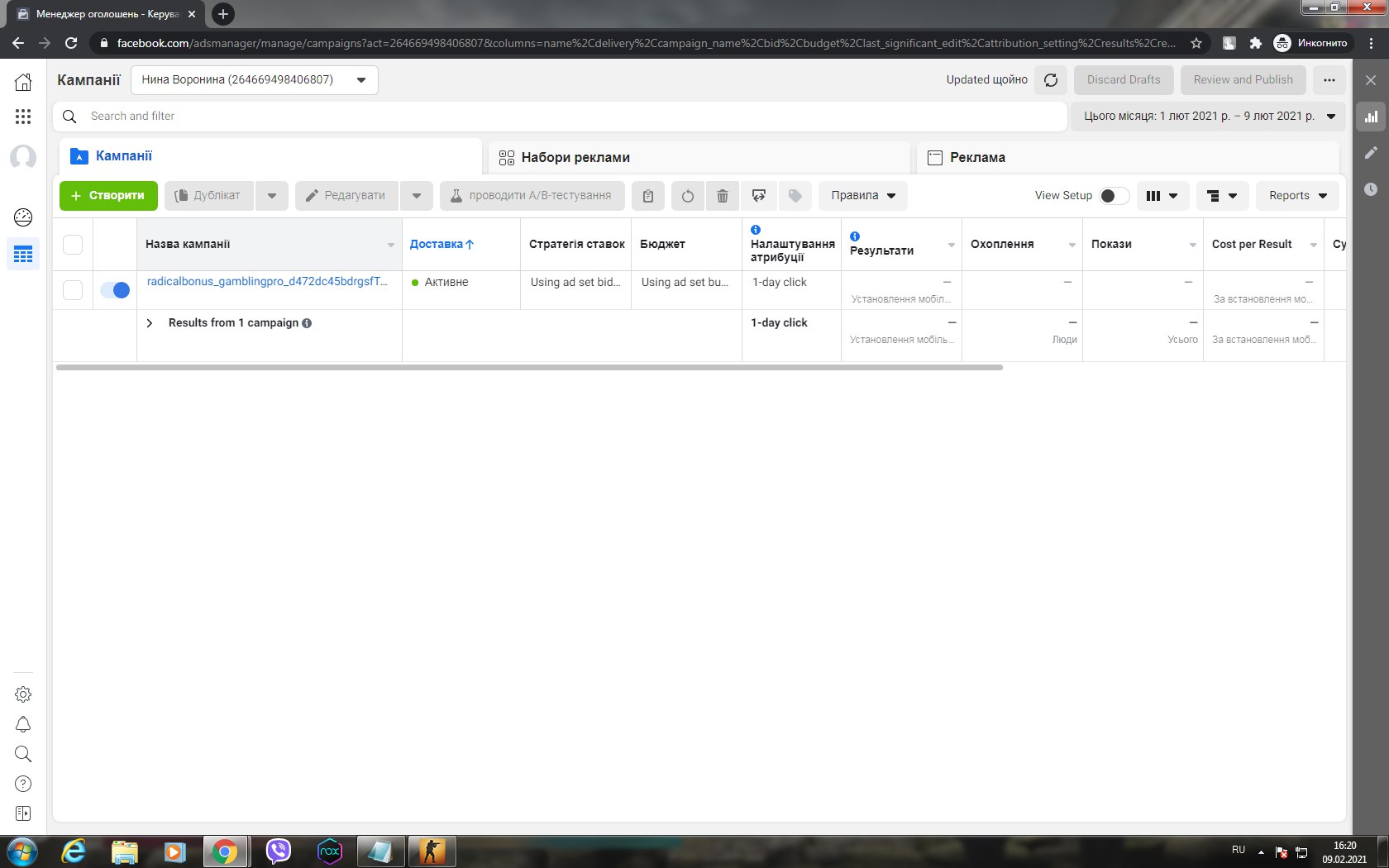Bookmark page with the star icon
This screenshot has height=868, width=1389.
tap(1196, 43)
